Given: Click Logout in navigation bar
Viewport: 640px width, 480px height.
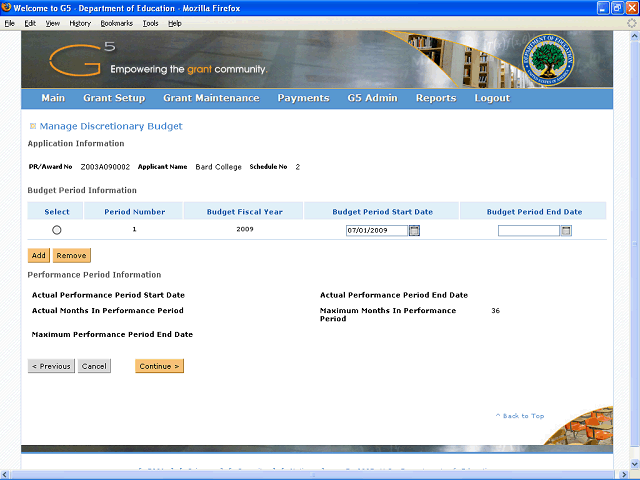Looking at the screenshot, I should coord(492,98).
